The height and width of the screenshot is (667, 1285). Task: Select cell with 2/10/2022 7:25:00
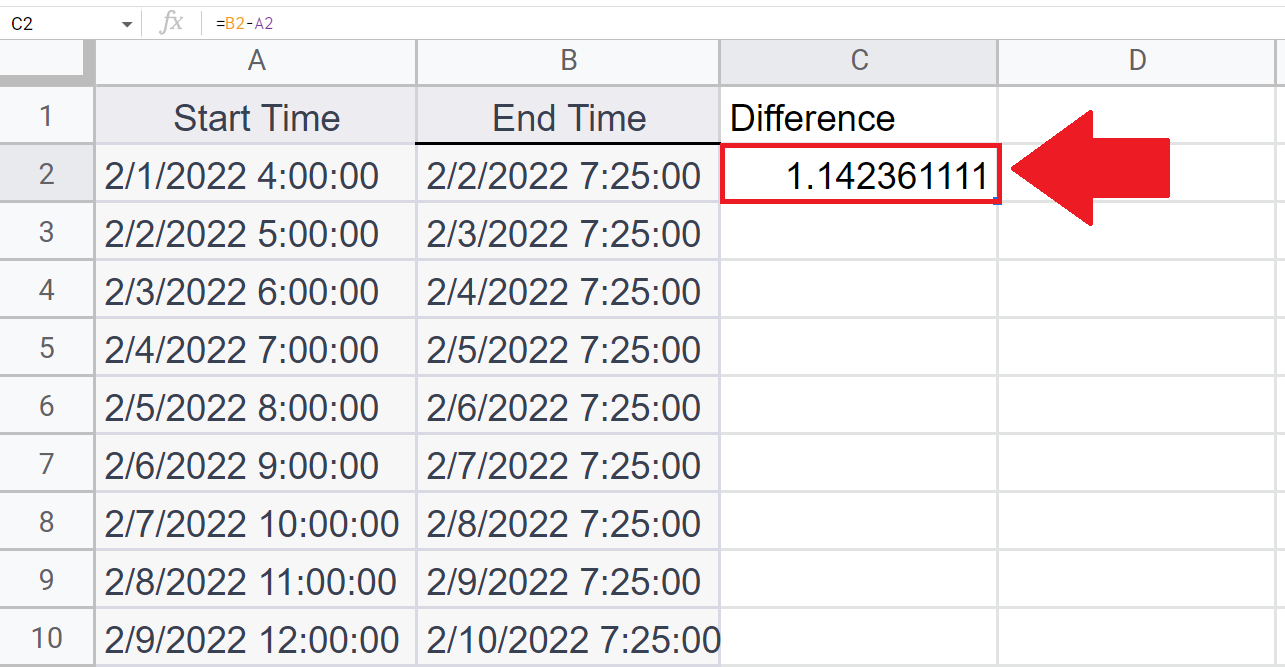point(568,637)
